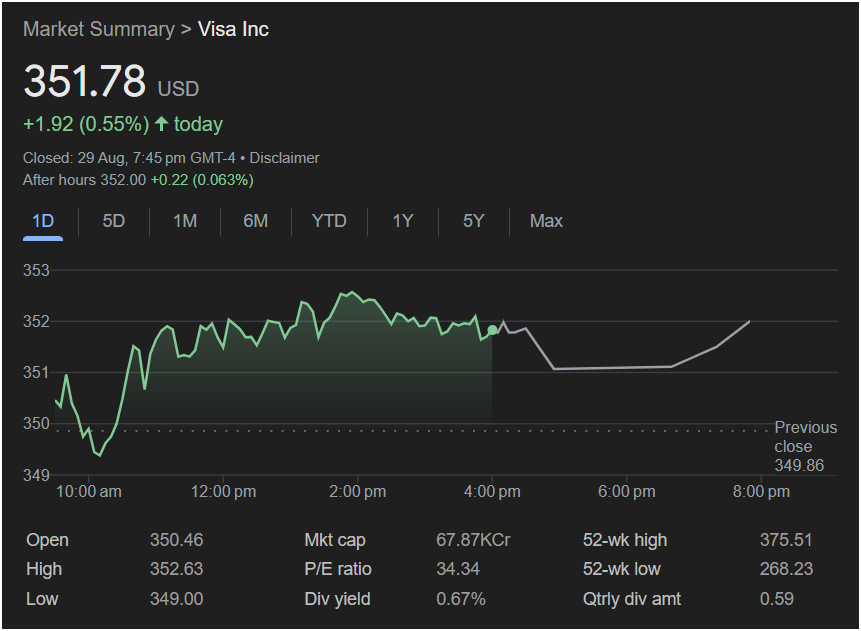Image resolution: width=861 pixels, height=631 pixels.
Task: Click the 8:00 pm axis label
Action: 761,492
